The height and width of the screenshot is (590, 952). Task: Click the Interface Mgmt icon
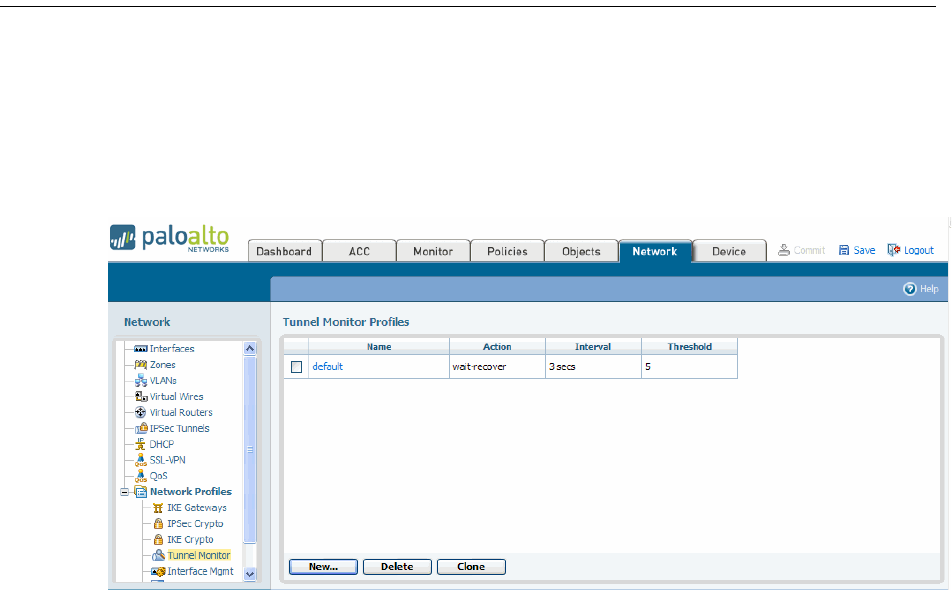pyautogui.click(x=158, y=571)
